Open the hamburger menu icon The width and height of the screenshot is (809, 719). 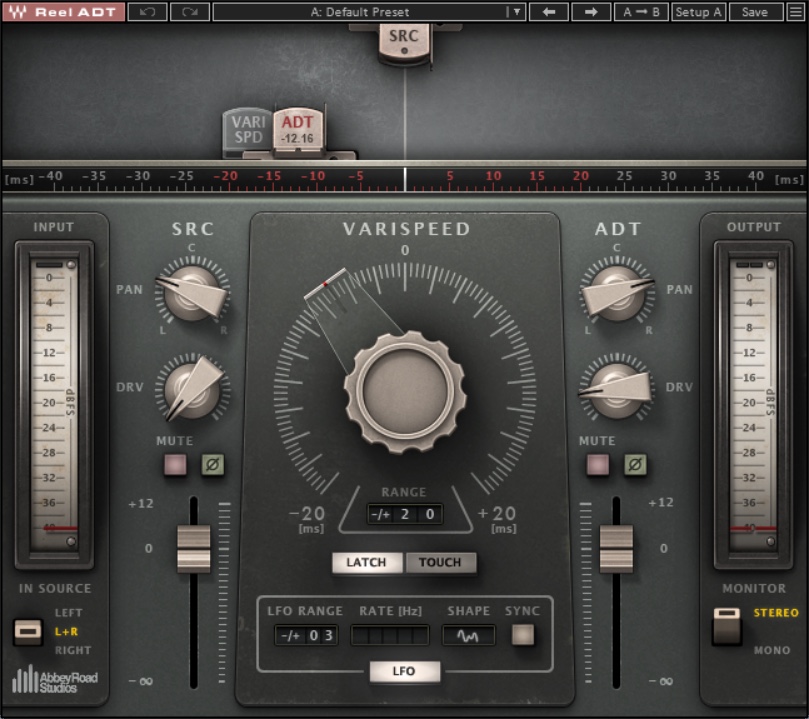tap(796, 12)
